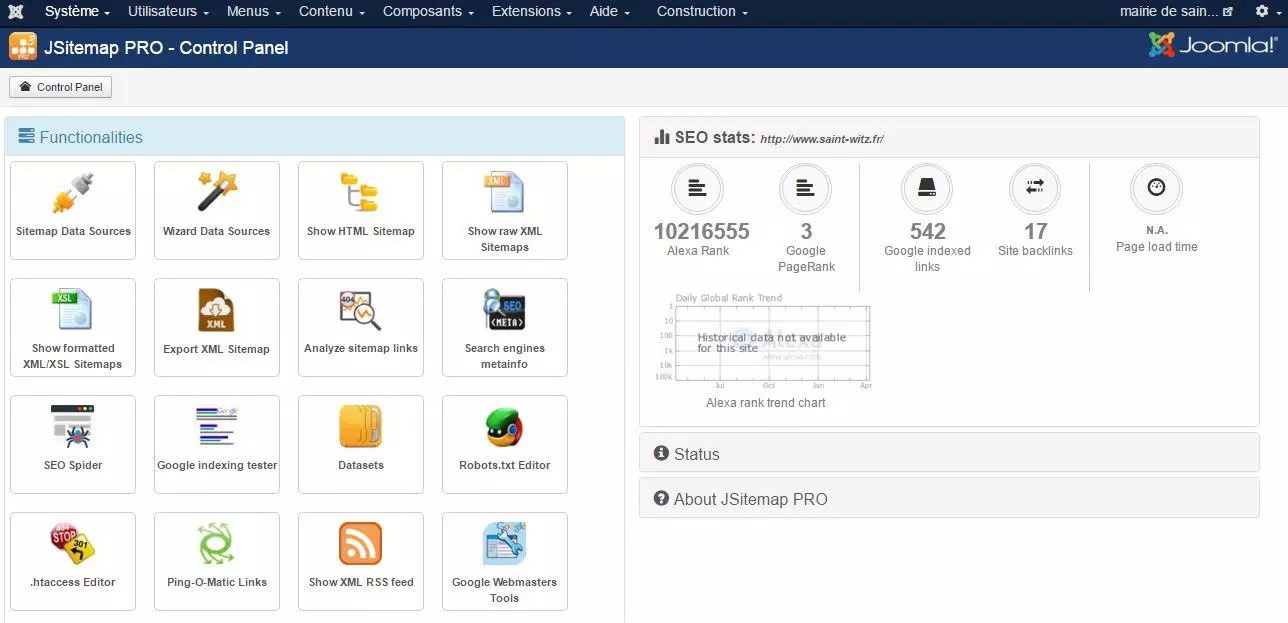The height and width of the screenshot is (623, 1288).
Task: Open the Contenu dropdown menu
Action: point(332,12)
